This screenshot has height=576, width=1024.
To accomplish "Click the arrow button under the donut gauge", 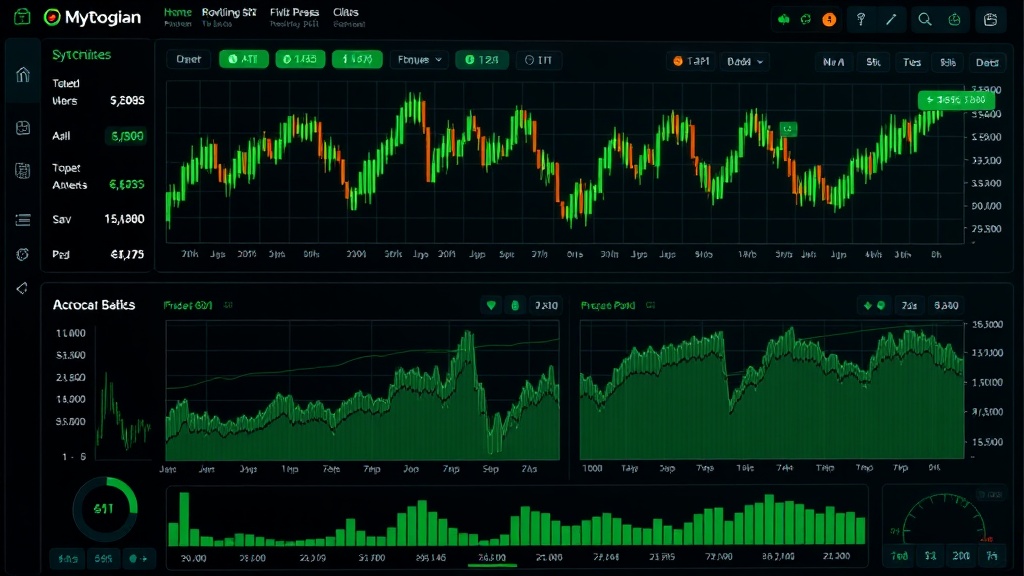I will (x=139, y=559).
